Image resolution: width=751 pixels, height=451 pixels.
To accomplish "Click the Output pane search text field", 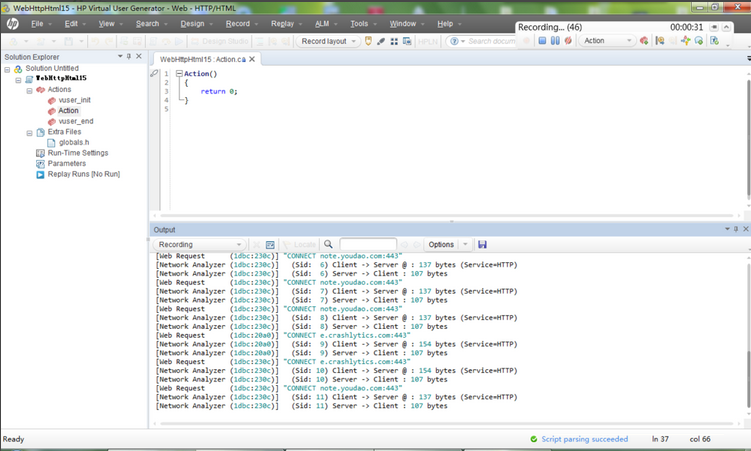I will tap(367, 245).
